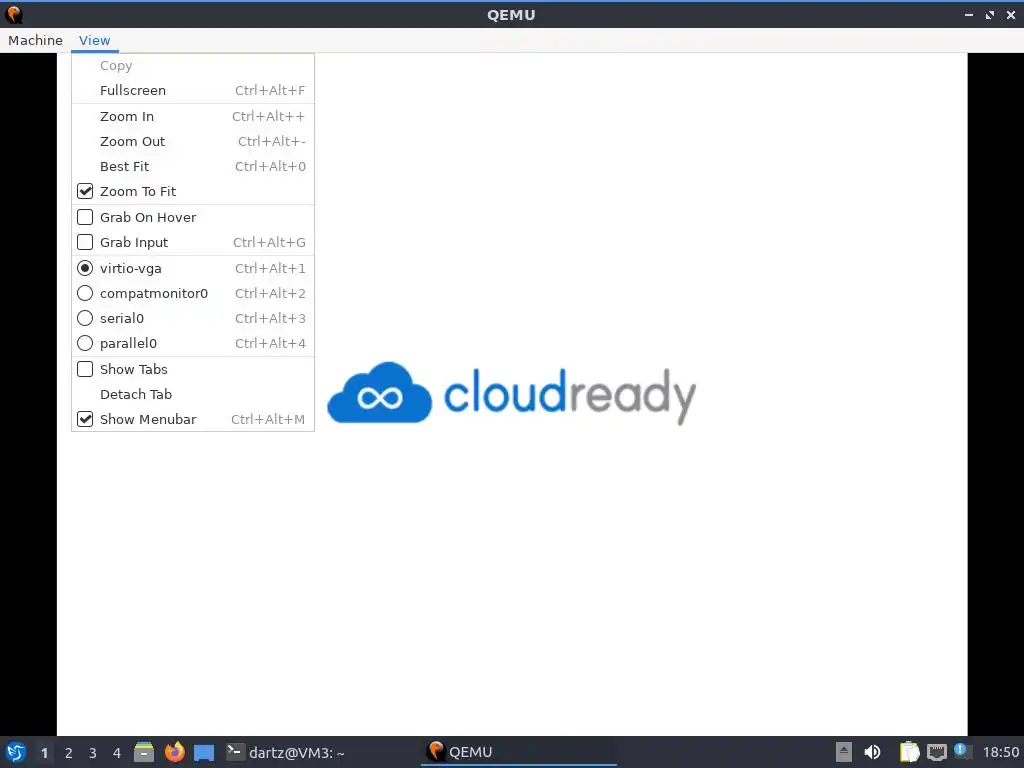Image resolution: width=1024 pixels, height=768 pixels.
Task: Close the open View menu
Action: [95, 40]
